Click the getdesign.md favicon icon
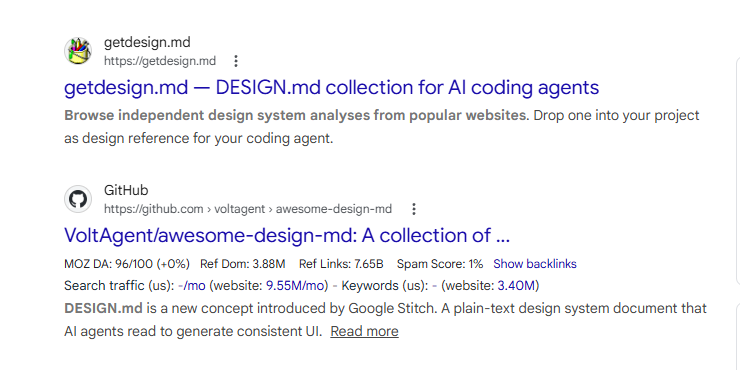740x370 pixels. pyautogui.click(x=78, y=51)
